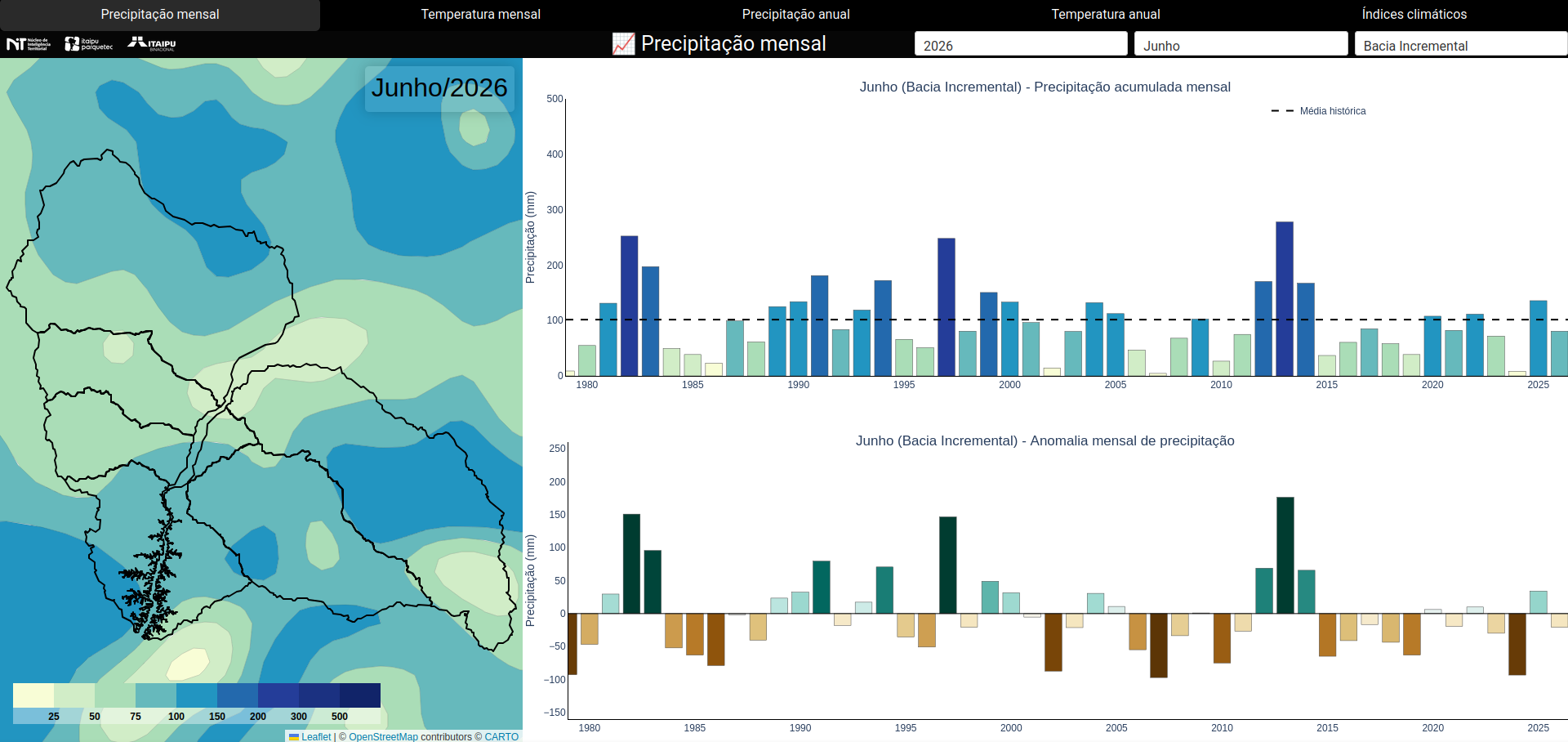1568x742 pixels.
Task: Open the Precipitação anual tab
Action: pyautogui.click(x=795, y=15)
